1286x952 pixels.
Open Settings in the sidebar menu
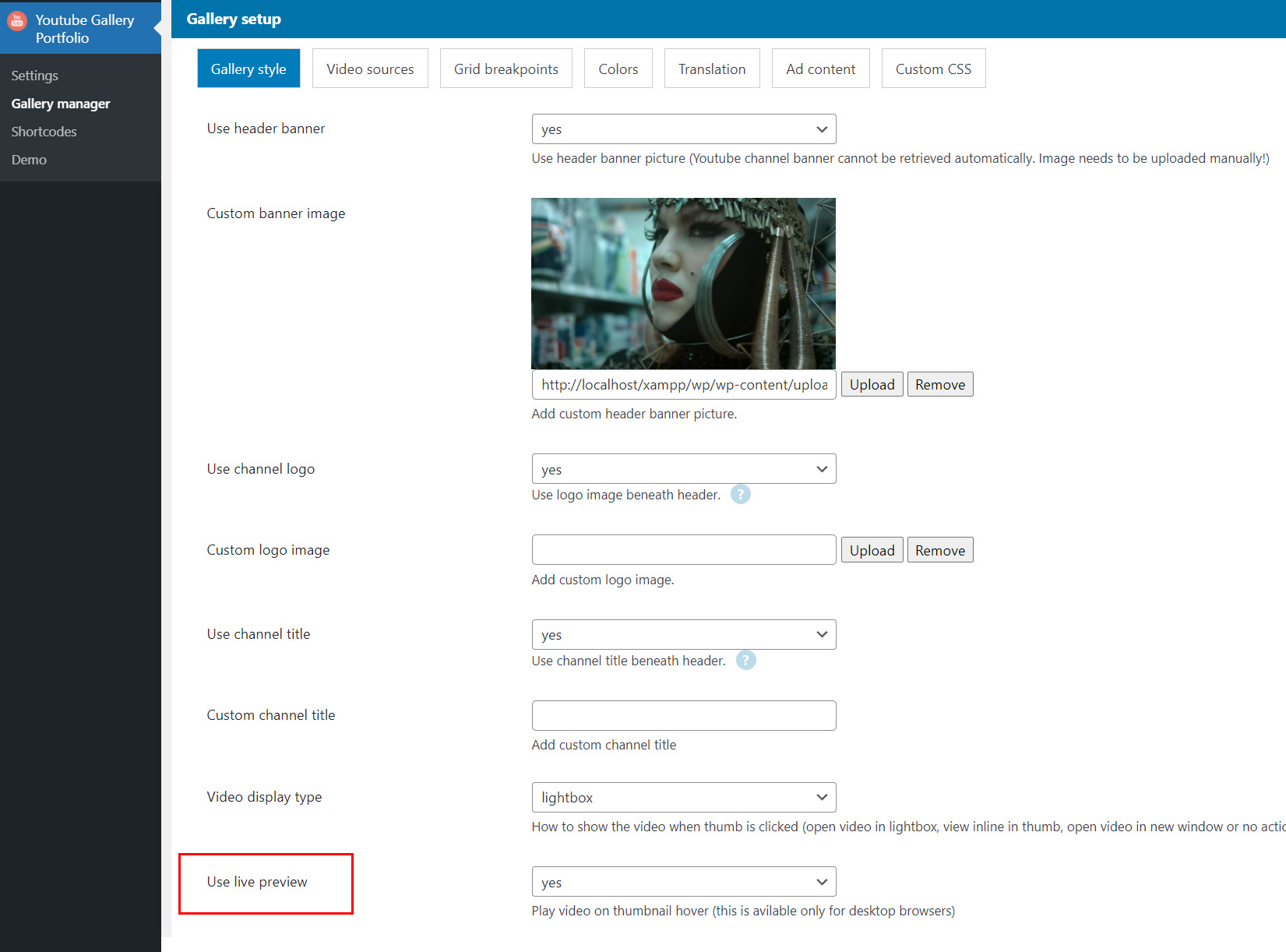click(34, 76)
